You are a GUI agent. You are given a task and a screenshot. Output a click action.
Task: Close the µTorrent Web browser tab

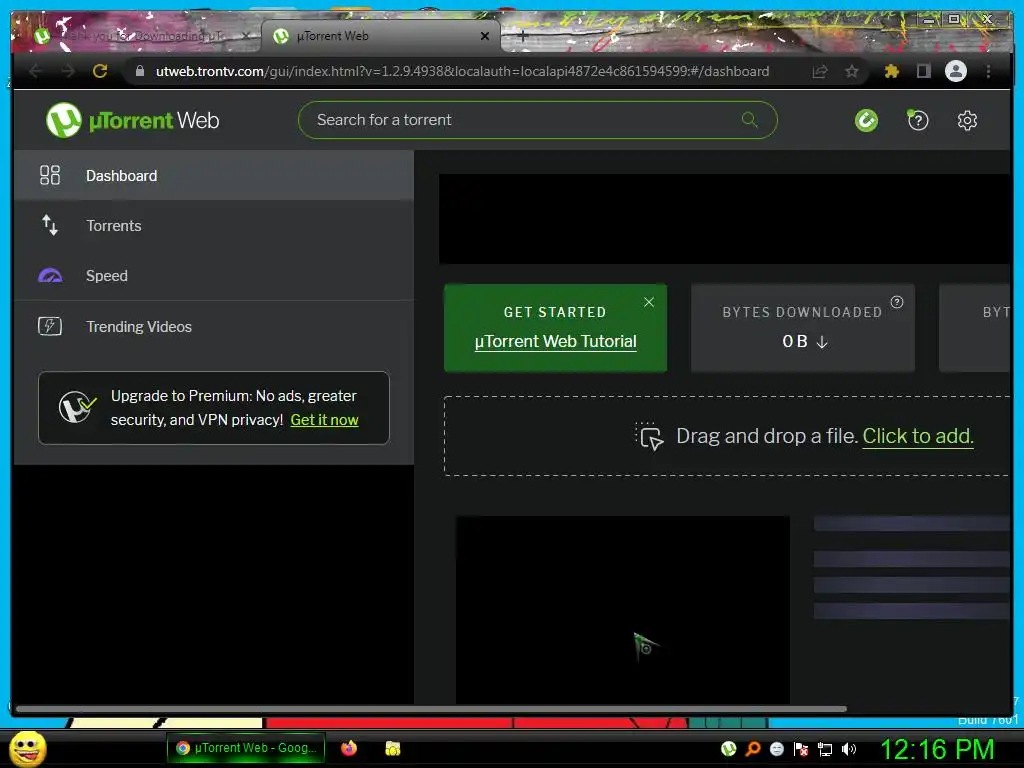[485, 36]
